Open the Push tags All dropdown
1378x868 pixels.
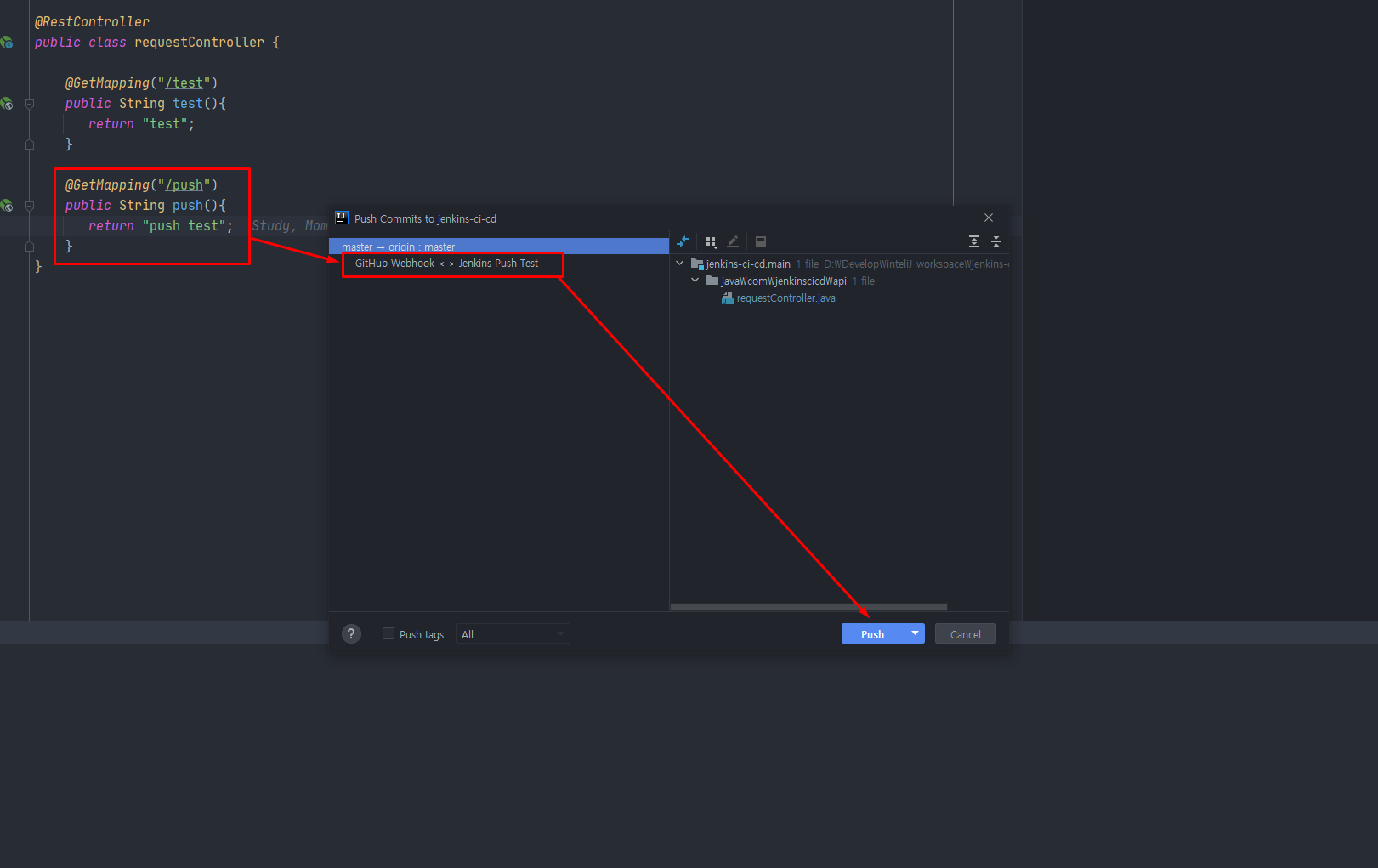tap(513, 634)
